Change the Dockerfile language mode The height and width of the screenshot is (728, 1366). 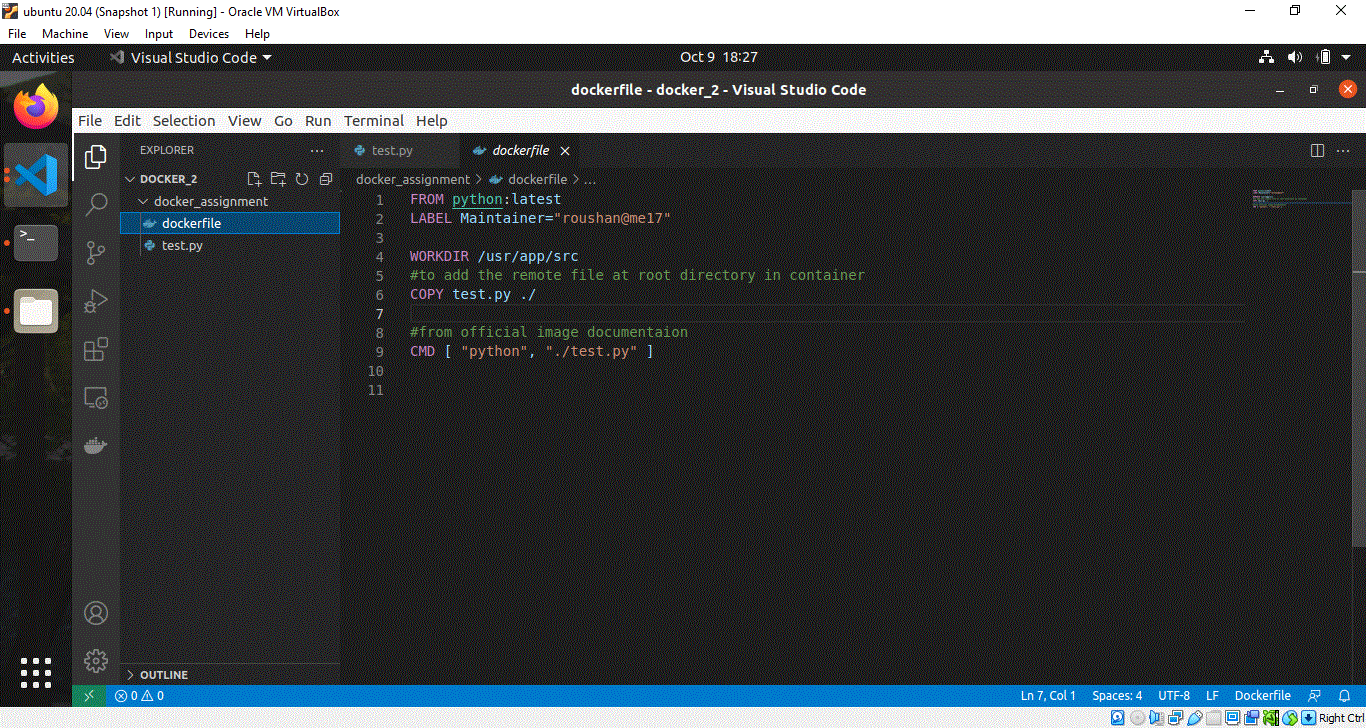click(x=1262, y=695)
